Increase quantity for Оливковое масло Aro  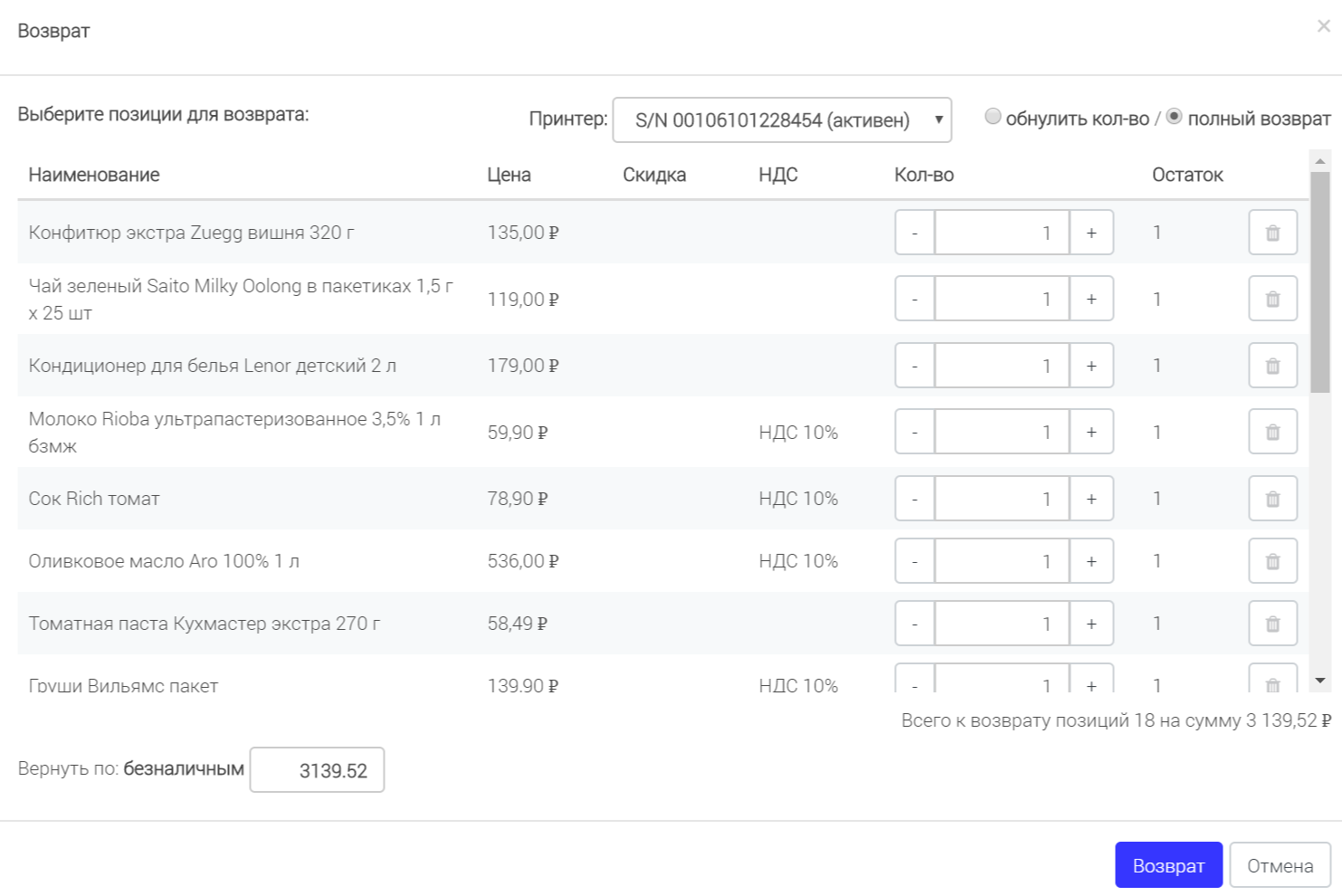[1091, 561]
